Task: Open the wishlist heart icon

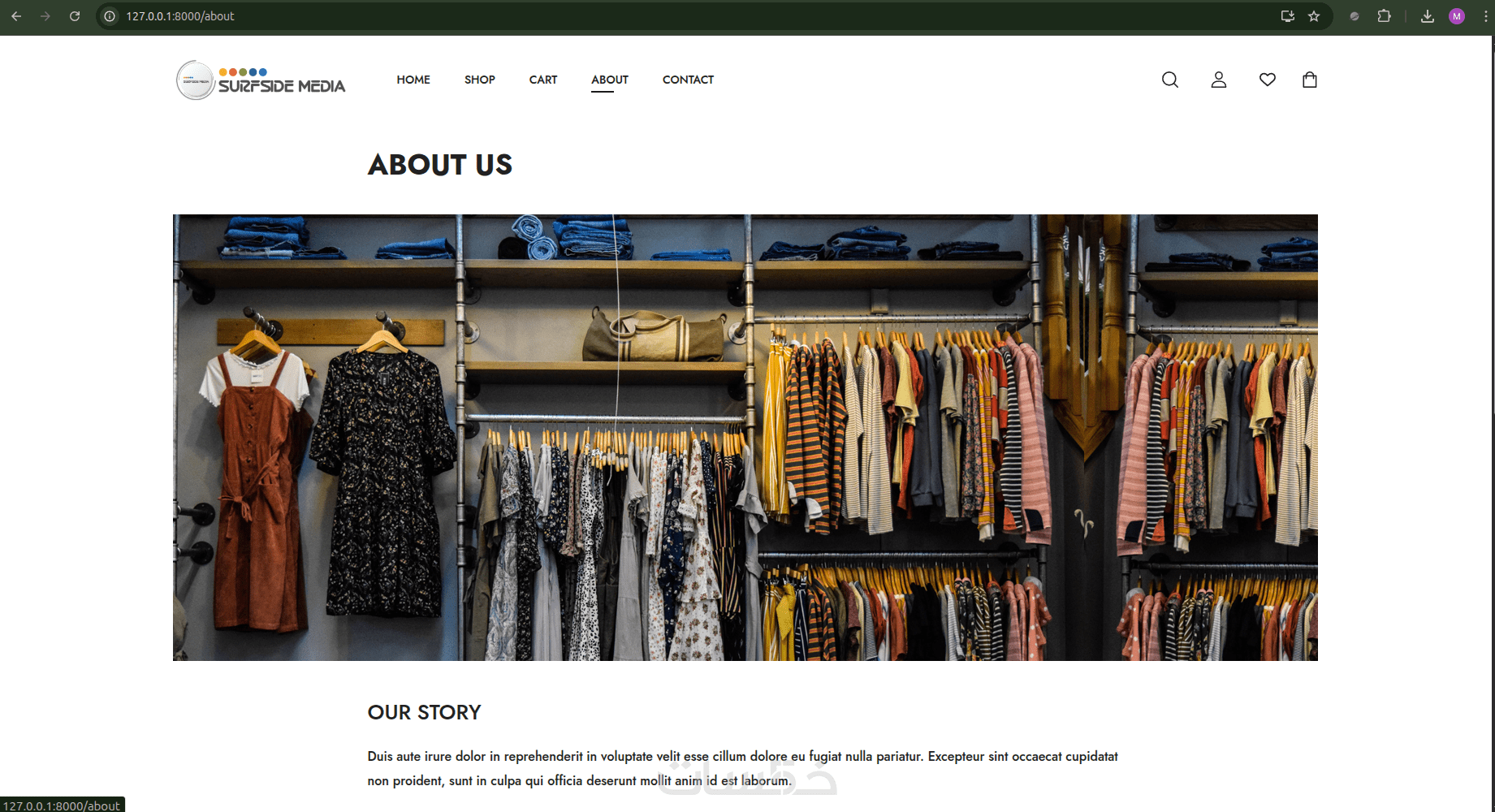Action: pos(1267,80)
